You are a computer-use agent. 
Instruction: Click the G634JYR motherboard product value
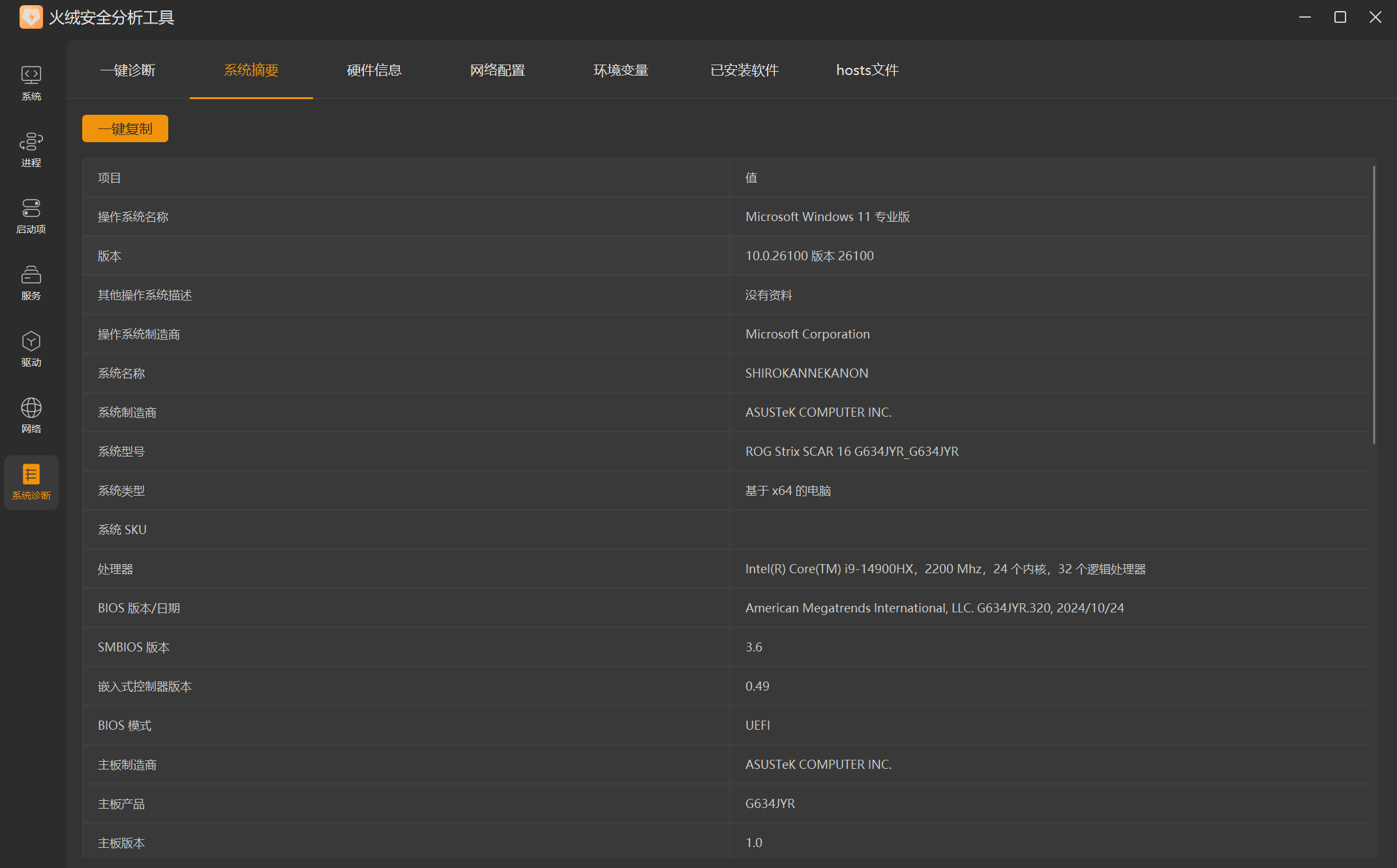pos(770,803)
